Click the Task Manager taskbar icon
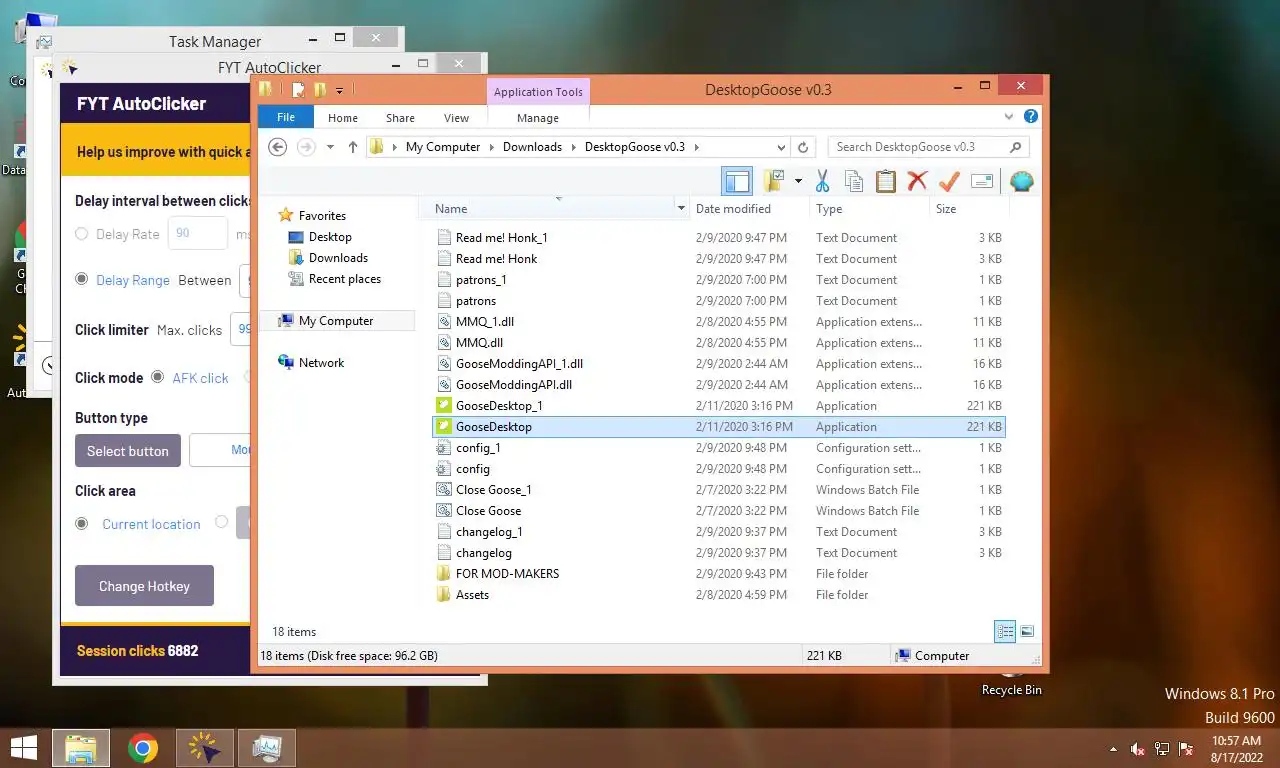Image resolution: width=1280 pixels, height=768 pixels. coord(267,747)
